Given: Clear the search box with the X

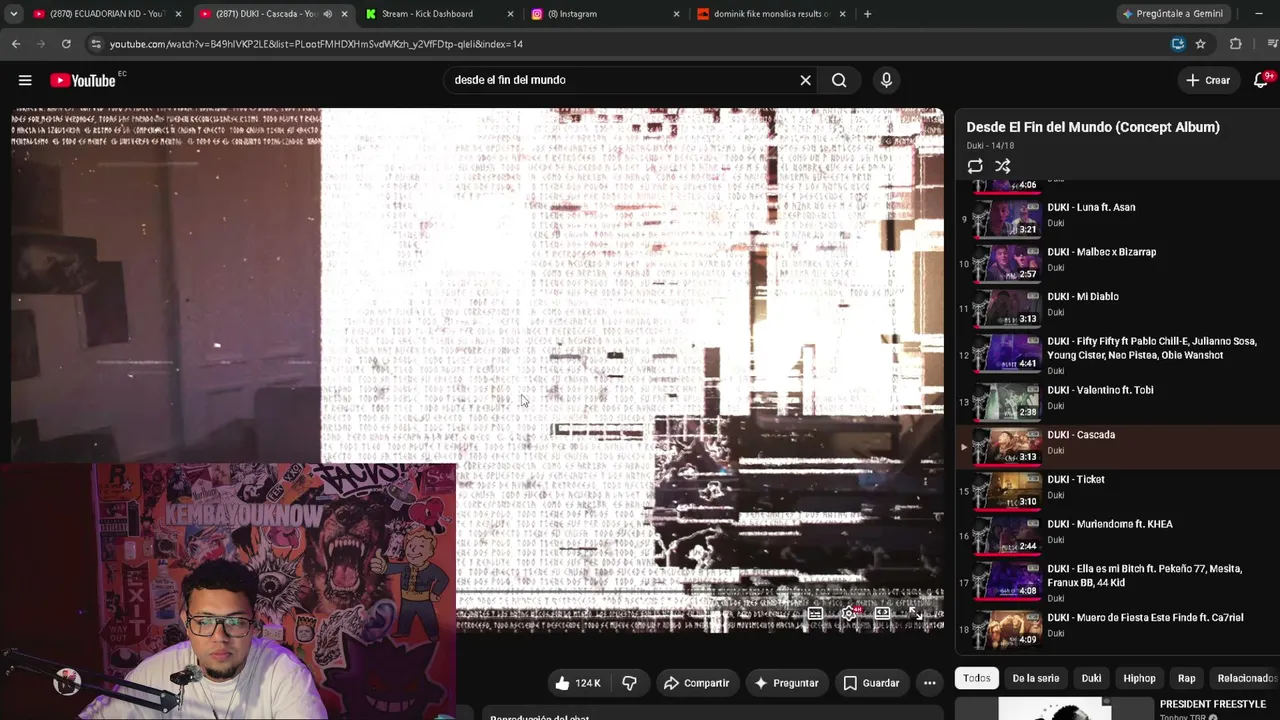Looking at the screenshot, I should click(x=805, y=80).
